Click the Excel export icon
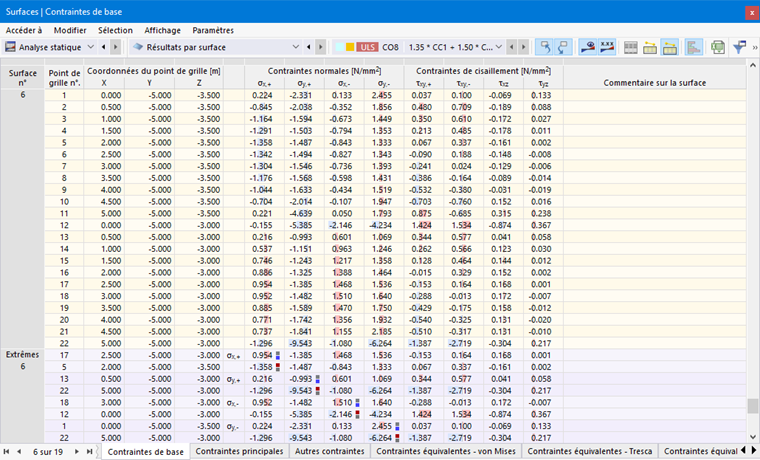This screenshot has height=460, width=760. pos(718,48)
